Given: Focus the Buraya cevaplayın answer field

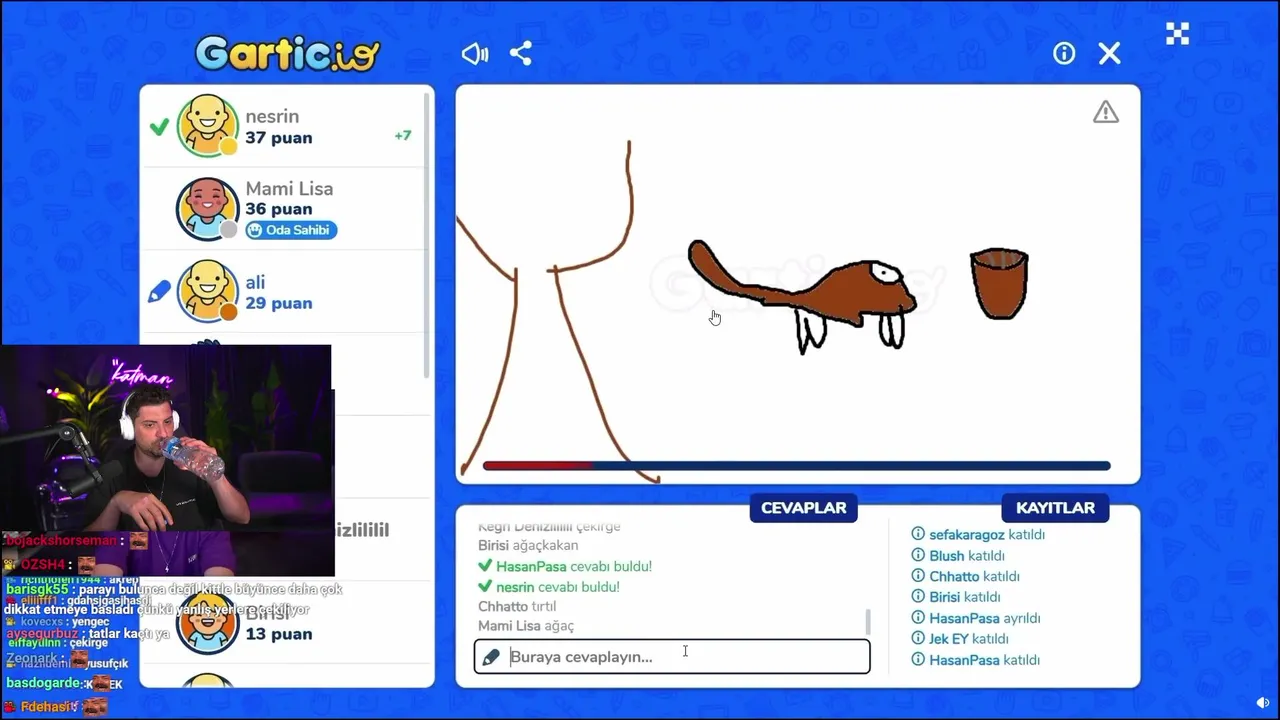Looking at the screenshot, I should coord(672,657).
